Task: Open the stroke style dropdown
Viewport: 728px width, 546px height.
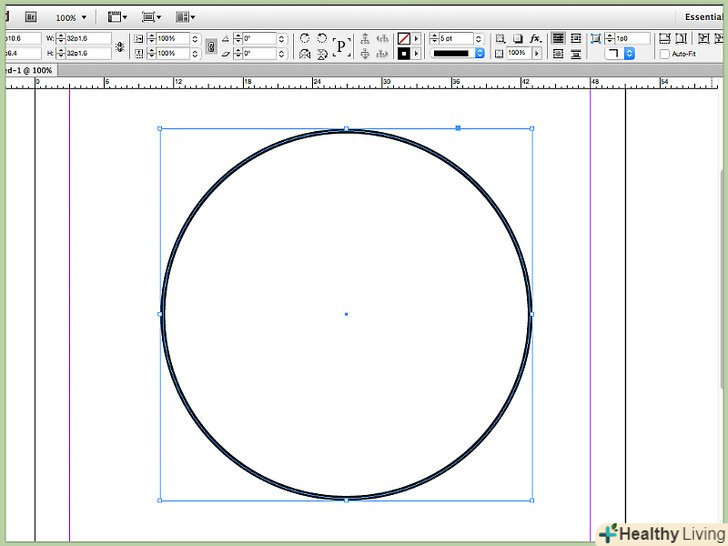Action: tap(458, 53)
